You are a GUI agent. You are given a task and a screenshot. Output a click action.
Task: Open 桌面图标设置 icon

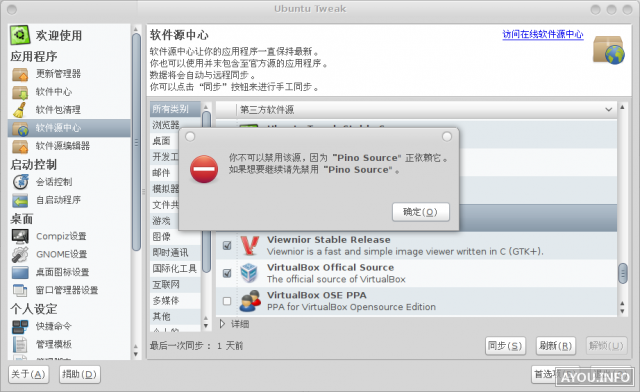click(20, 272)
